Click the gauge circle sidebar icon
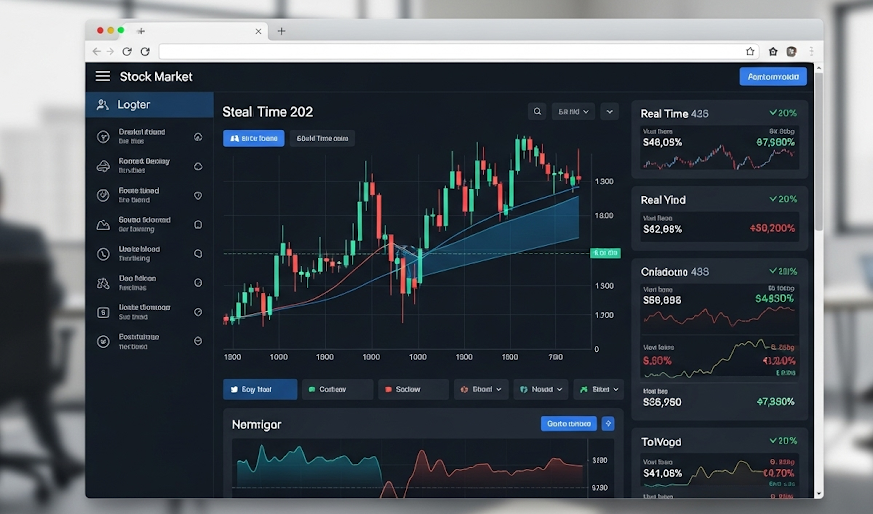This screenshot has width=873, height=514. (x=103, y=195)
